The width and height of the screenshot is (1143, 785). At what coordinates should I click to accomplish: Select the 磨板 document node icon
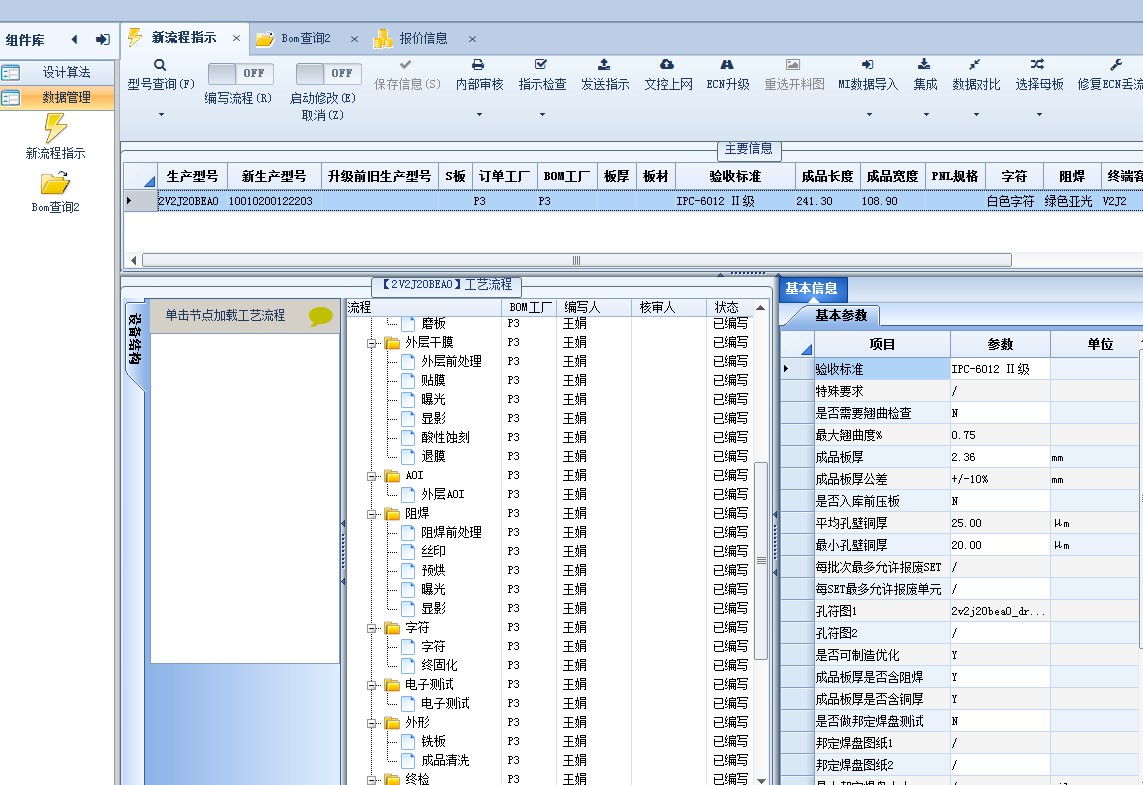pos(409,323)
